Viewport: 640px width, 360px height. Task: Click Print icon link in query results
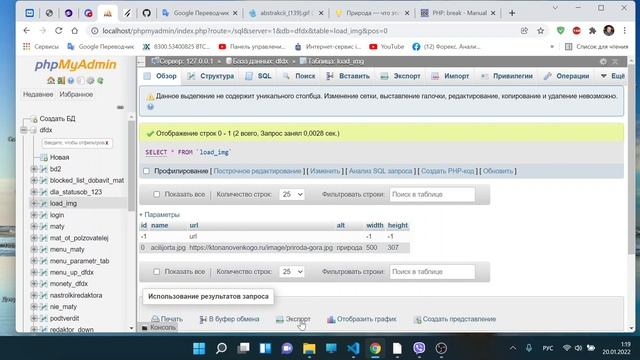[167, 319]
